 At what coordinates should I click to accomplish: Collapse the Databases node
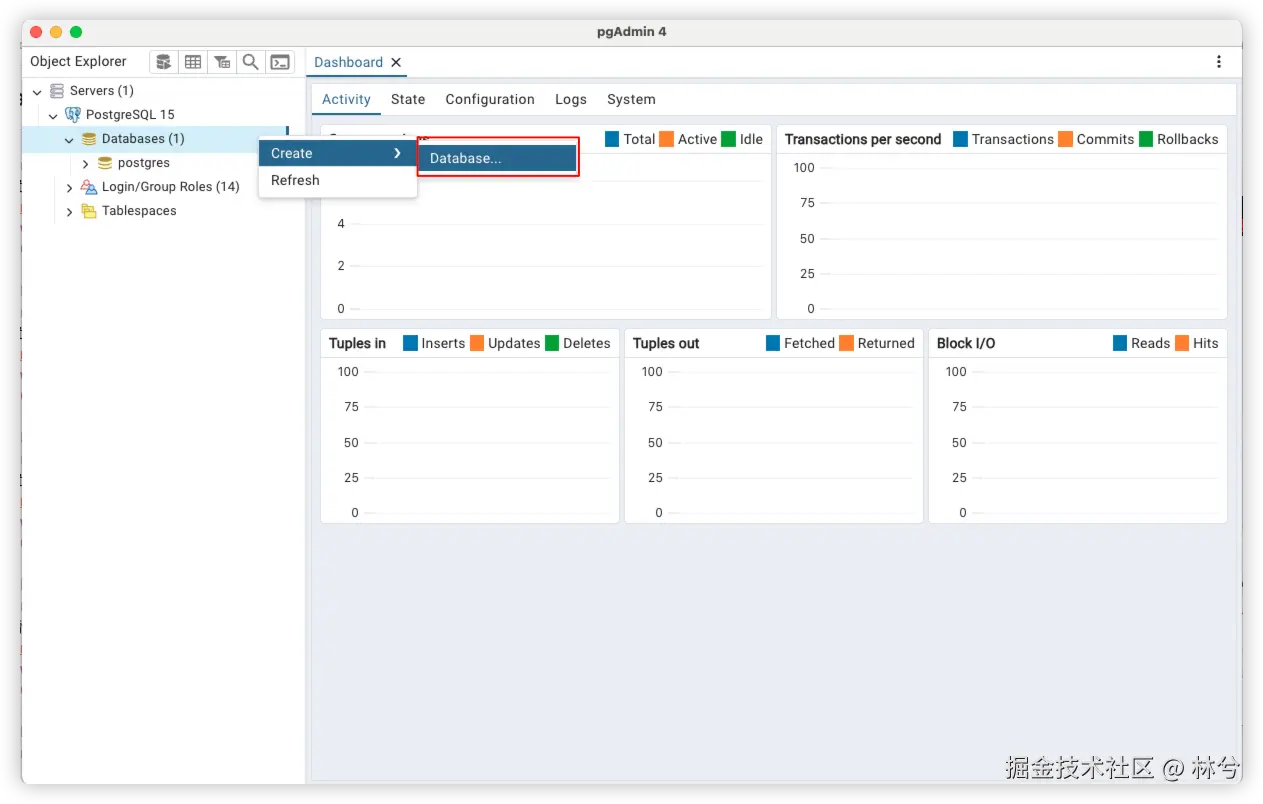69,139
